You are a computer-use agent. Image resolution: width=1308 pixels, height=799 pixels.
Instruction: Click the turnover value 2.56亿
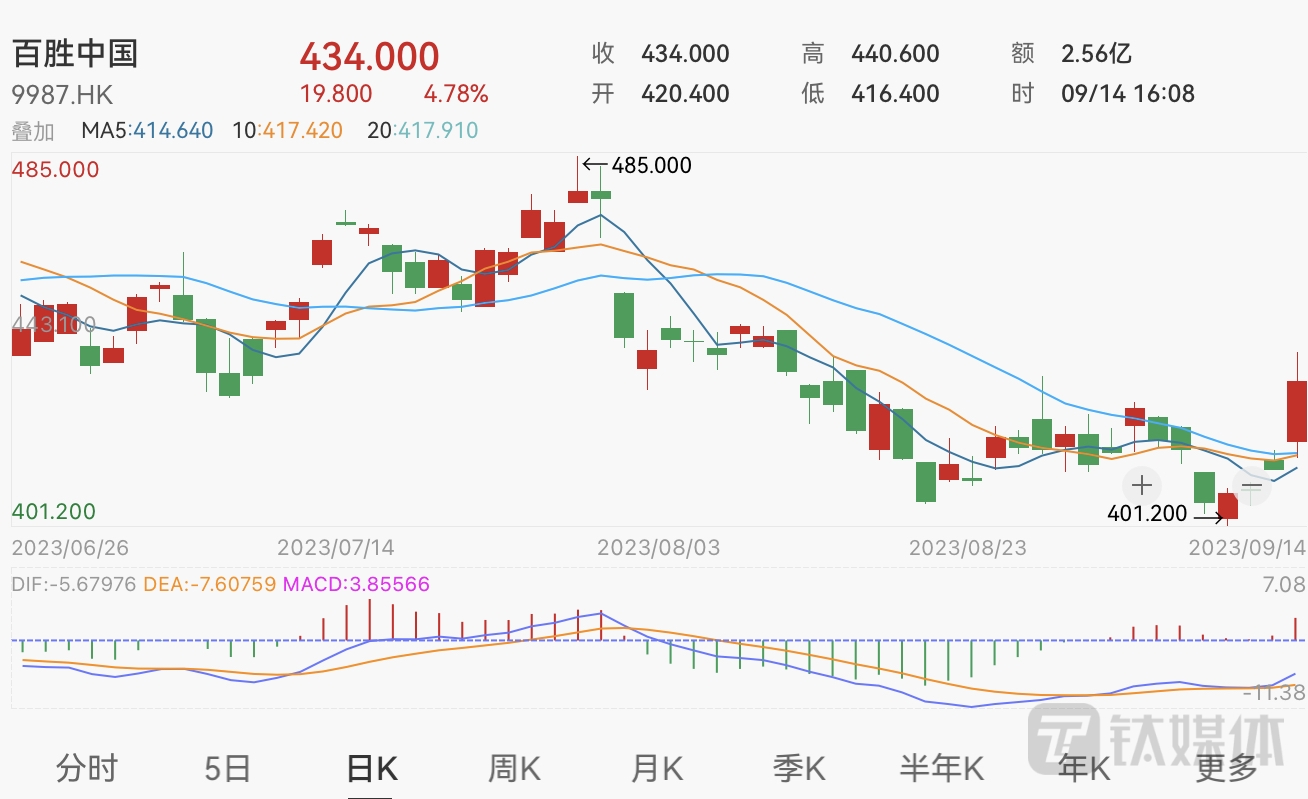pos(1096,54)
